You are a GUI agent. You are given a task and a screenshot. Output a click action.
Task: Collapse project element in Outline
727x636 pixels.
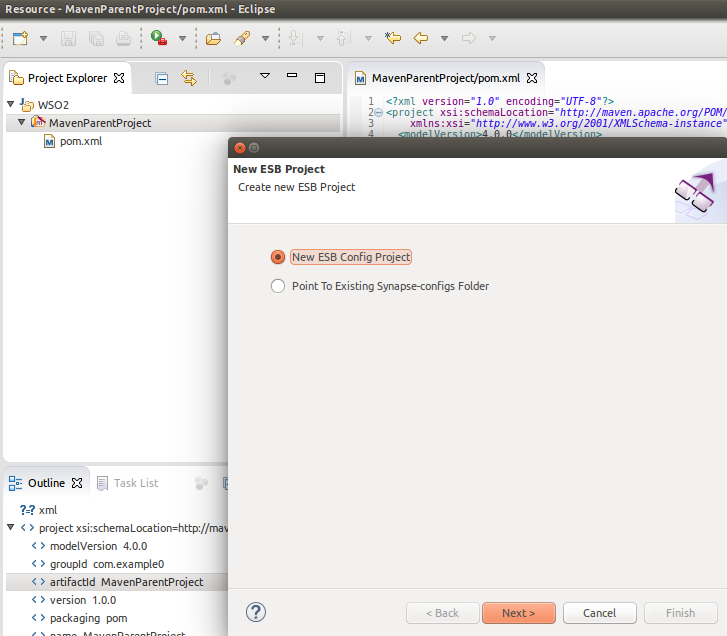pyautogui.click(x=11, y=528)
